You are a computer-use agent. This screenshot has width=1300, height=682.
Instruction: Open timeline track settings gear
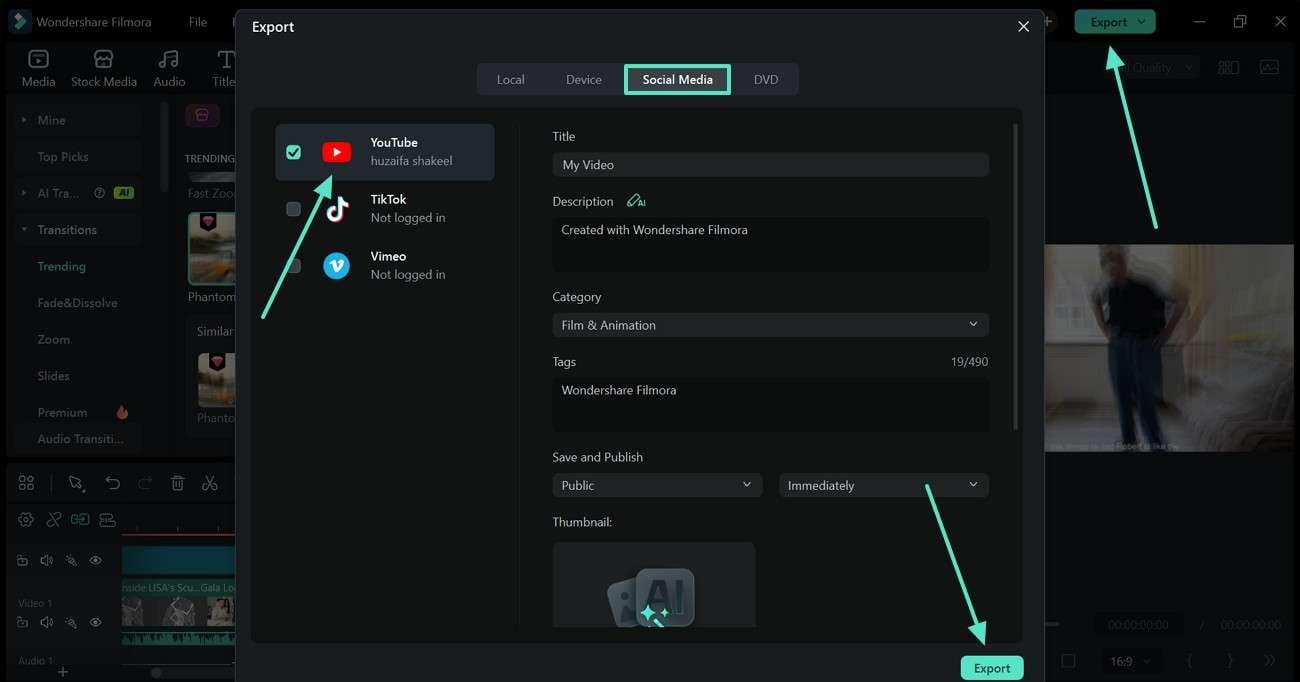click(26, 519)
